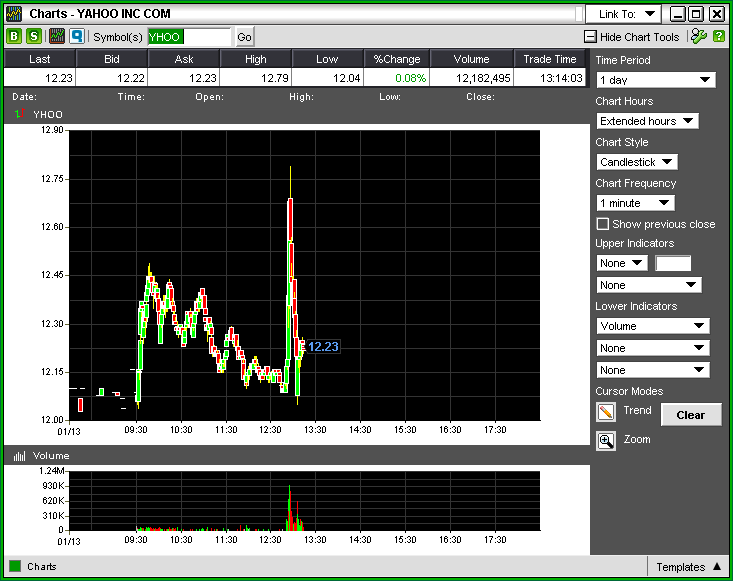Click the green S sell icon
The image size is (733, 581).
pyautogui.click(x=34, y=36)
